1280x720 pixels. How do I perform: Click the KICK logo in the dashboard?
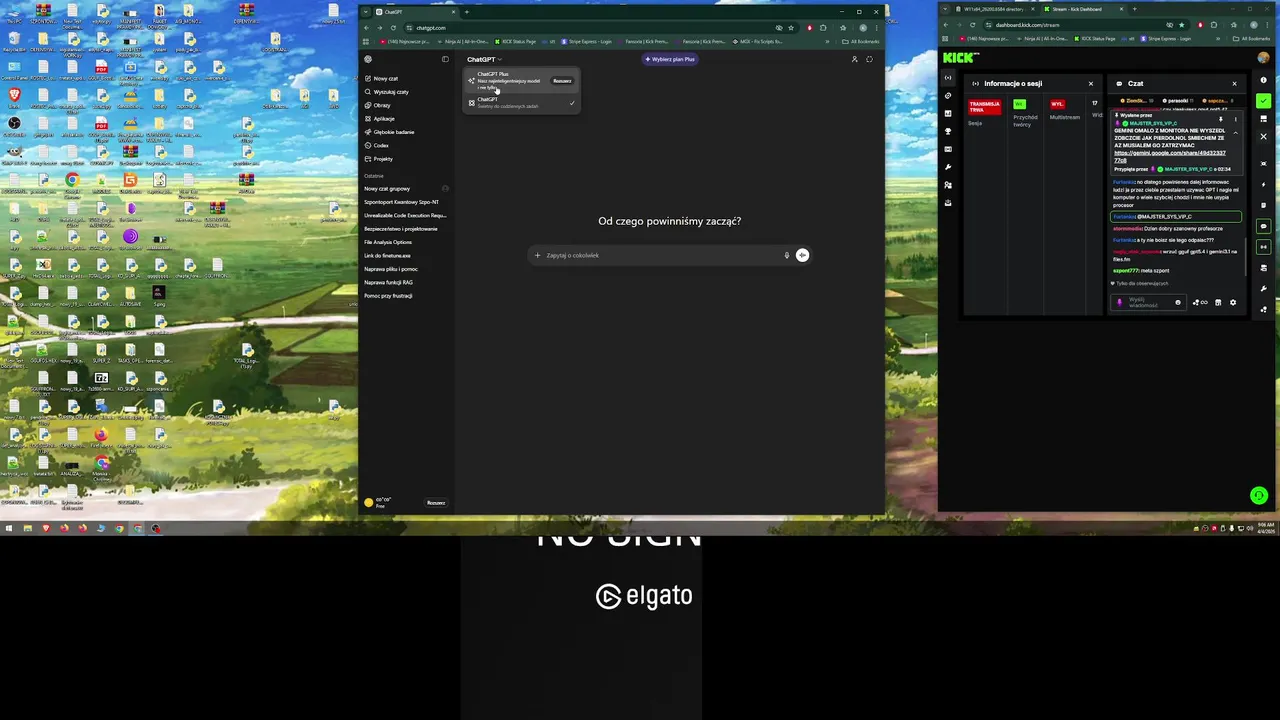click(960, 58)
